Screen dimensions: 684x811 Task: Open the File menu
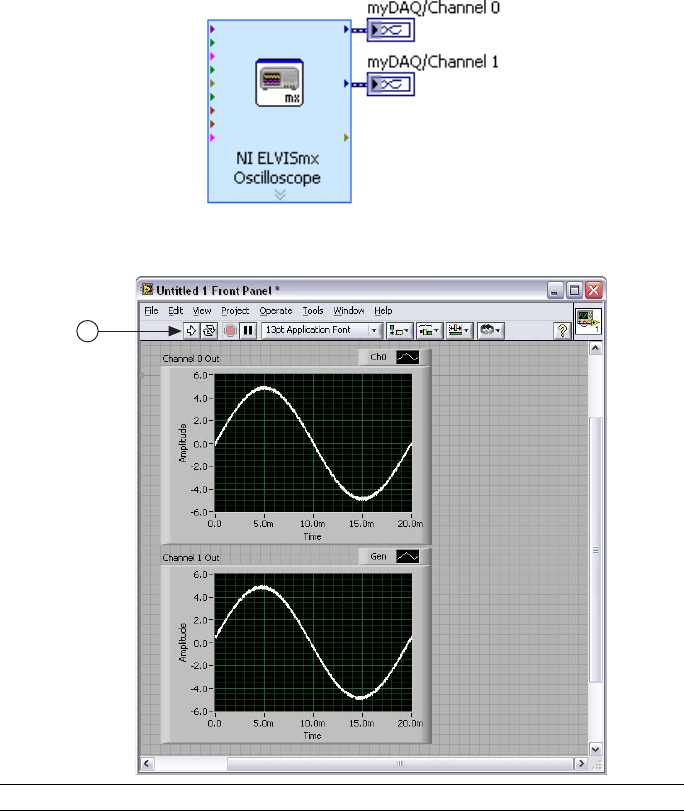tap(151, 311)
